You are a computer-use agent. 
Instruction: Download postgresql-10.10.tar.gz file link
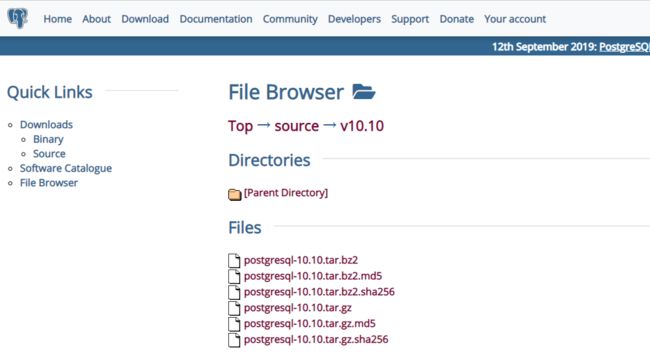click(298, 308)
